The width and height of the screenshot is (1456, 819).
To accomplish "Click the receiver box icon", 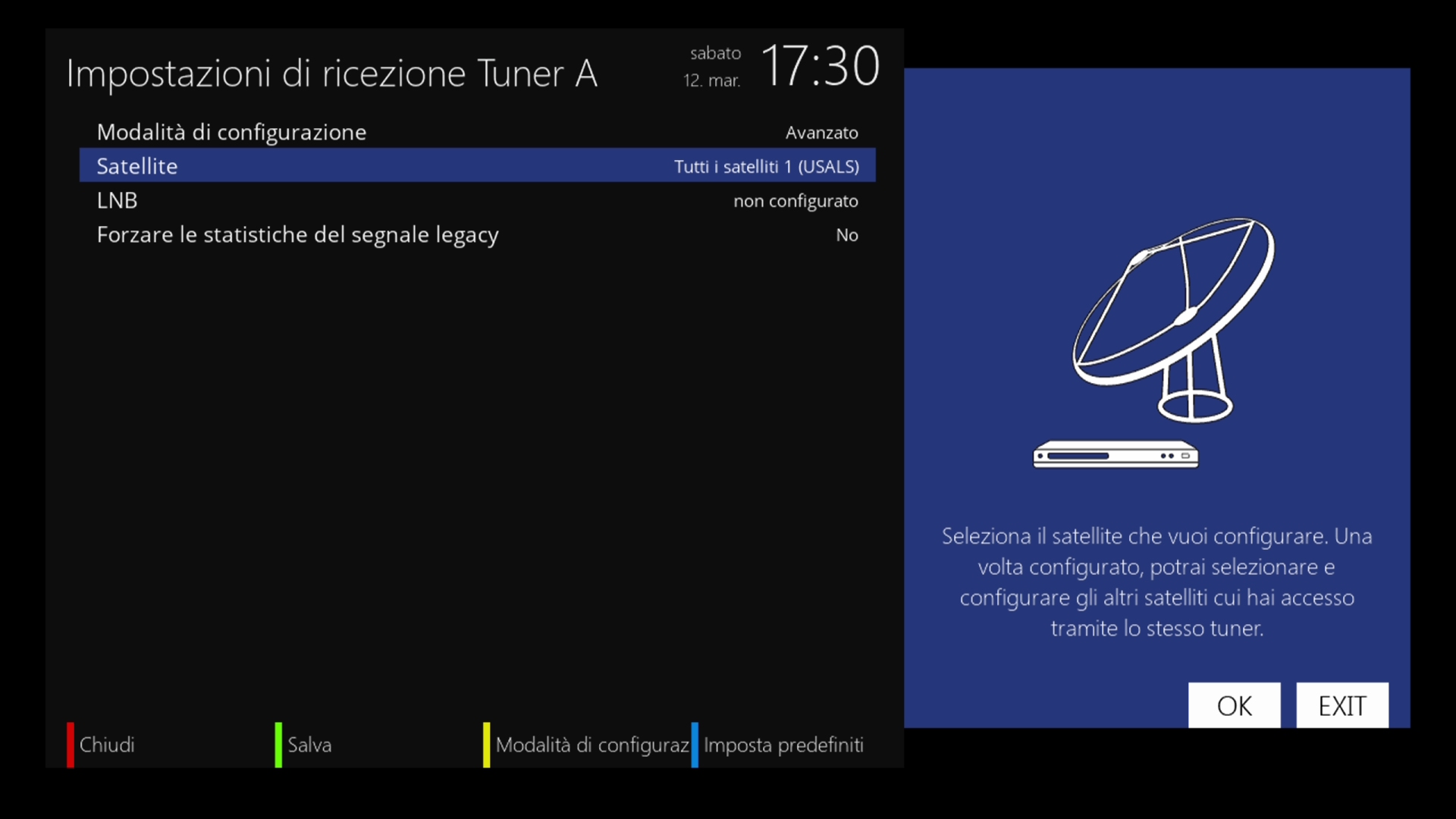I will (x=1116, y=454).
